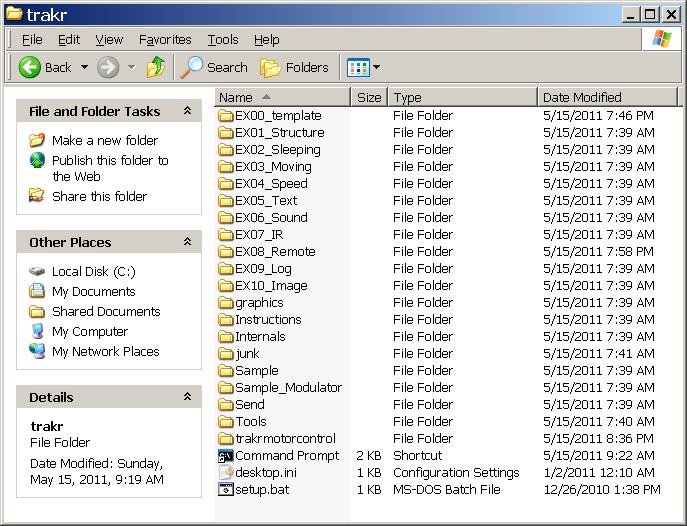The image size is (687, 526).
Task: Open the Help menu
Action: click(266, 39)
